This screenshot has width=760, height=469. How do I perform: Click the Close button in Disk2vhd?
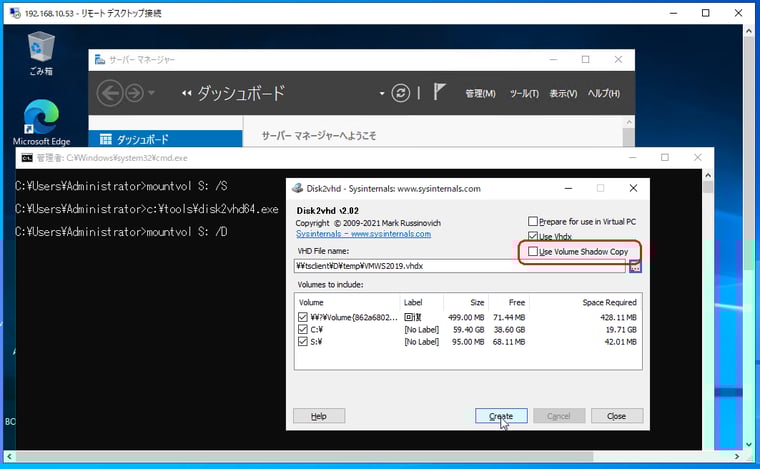[x=617, y=416]
